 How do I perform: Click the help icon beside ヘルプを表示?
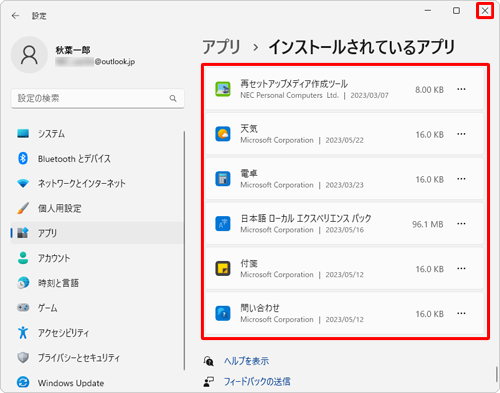click(209, 361)
